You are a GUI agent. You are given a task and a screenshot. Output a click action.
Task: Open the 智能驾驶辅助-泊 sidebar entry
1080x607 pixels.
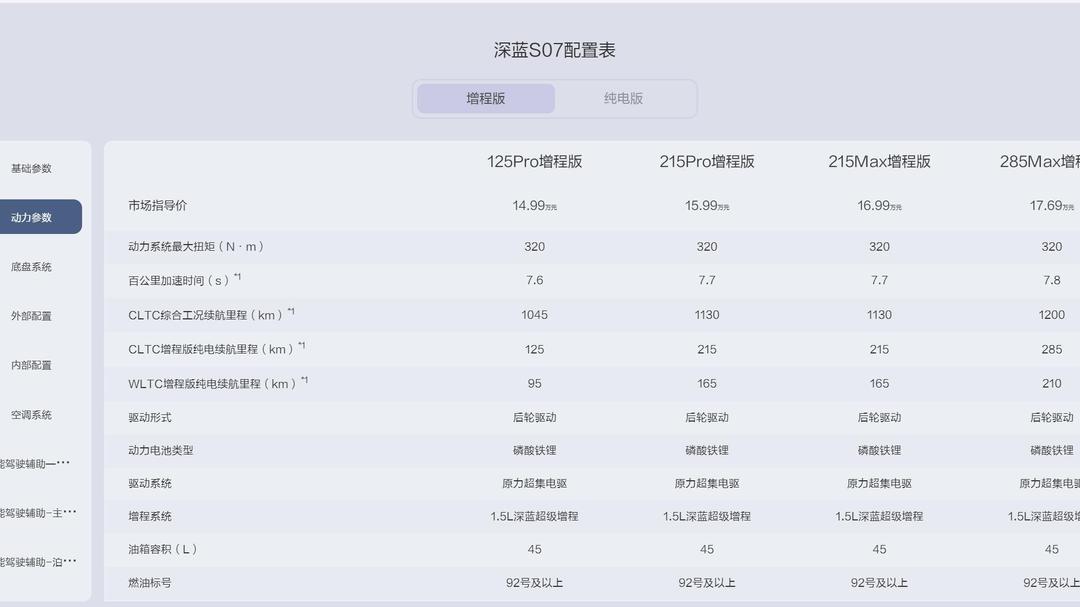[31, 563]
